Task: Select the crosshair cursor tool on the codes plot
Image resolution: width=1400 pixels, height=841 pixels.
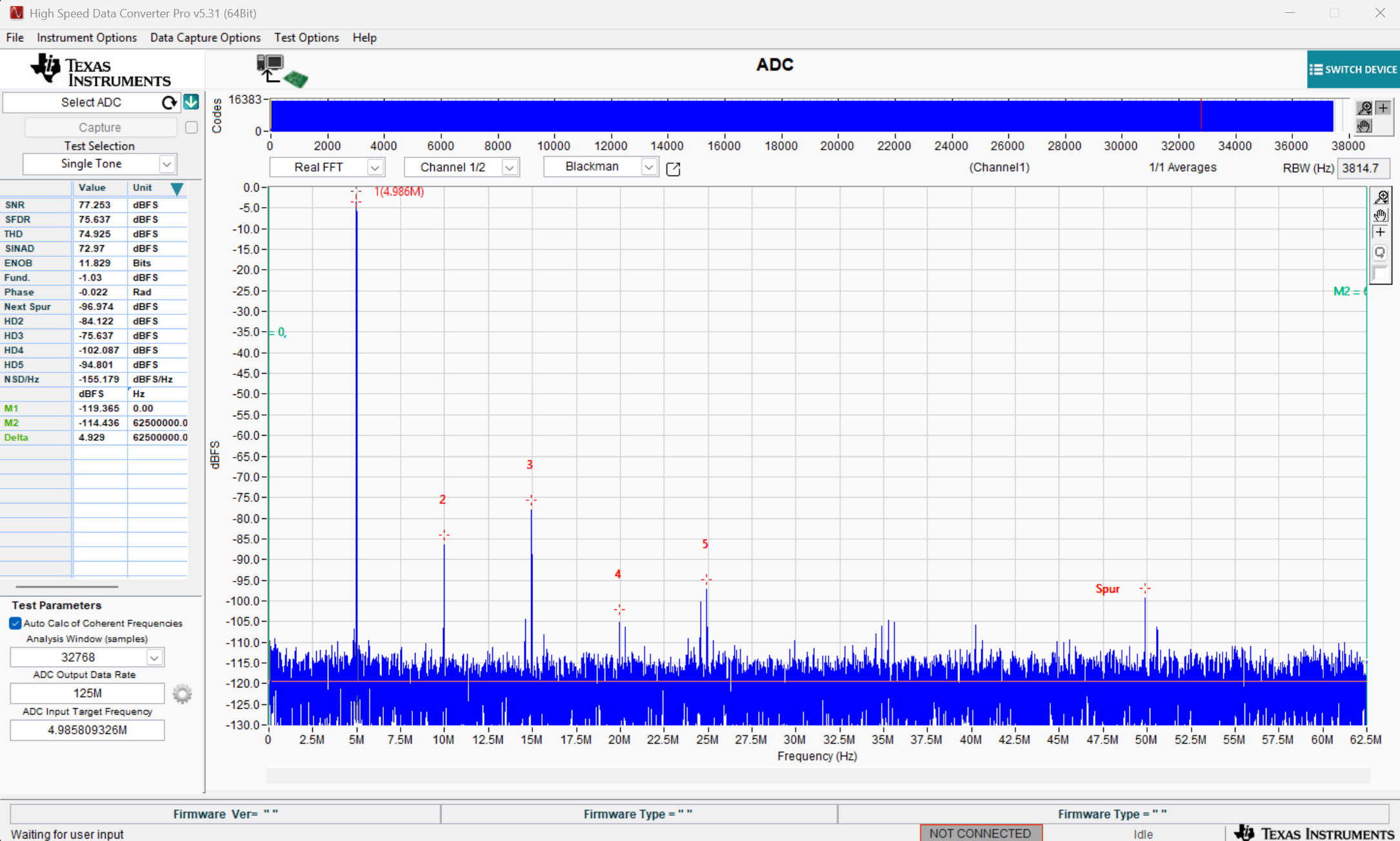Action: [1384, 108]
